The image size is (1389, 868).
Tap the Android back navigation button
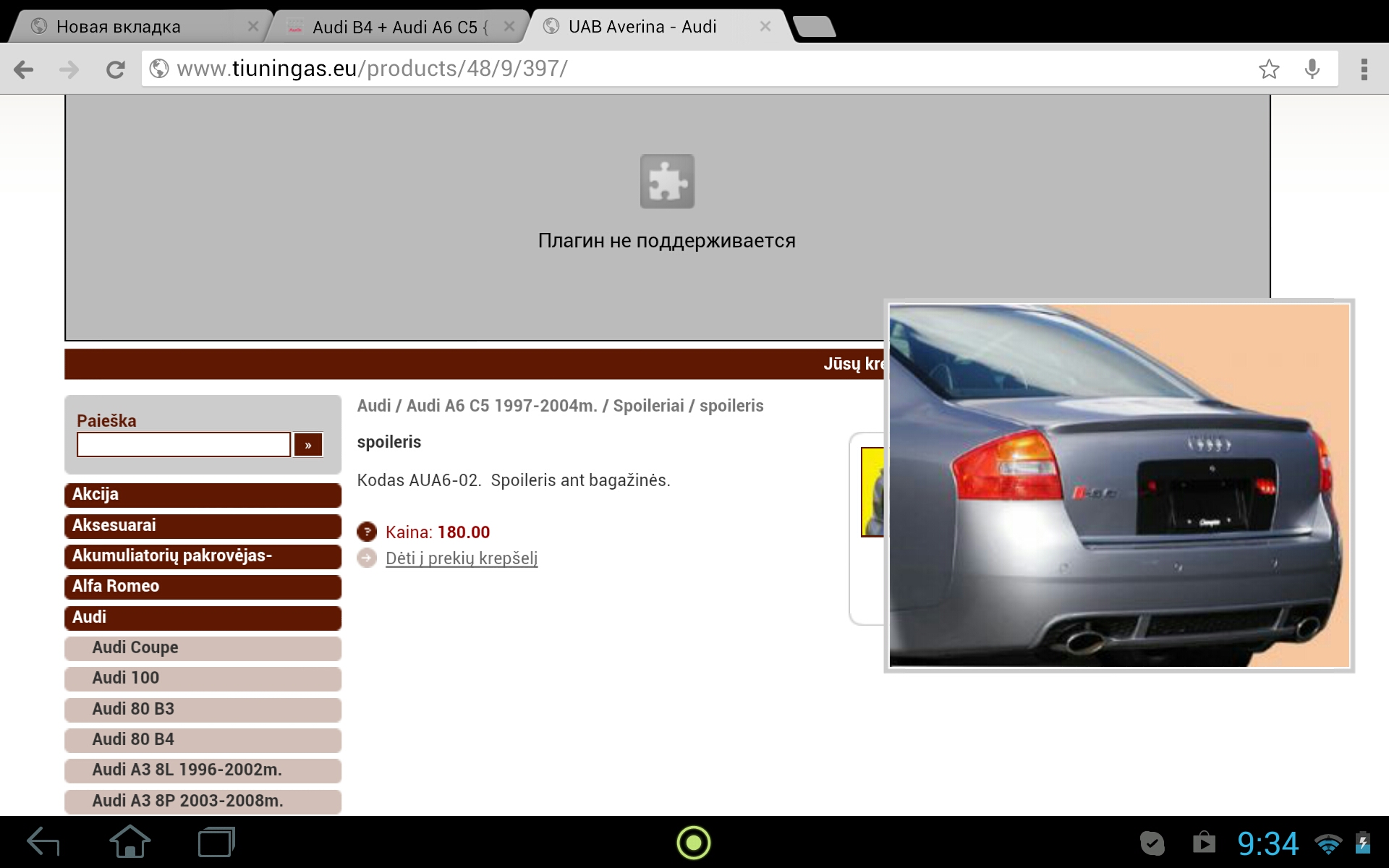click(43, 843)
